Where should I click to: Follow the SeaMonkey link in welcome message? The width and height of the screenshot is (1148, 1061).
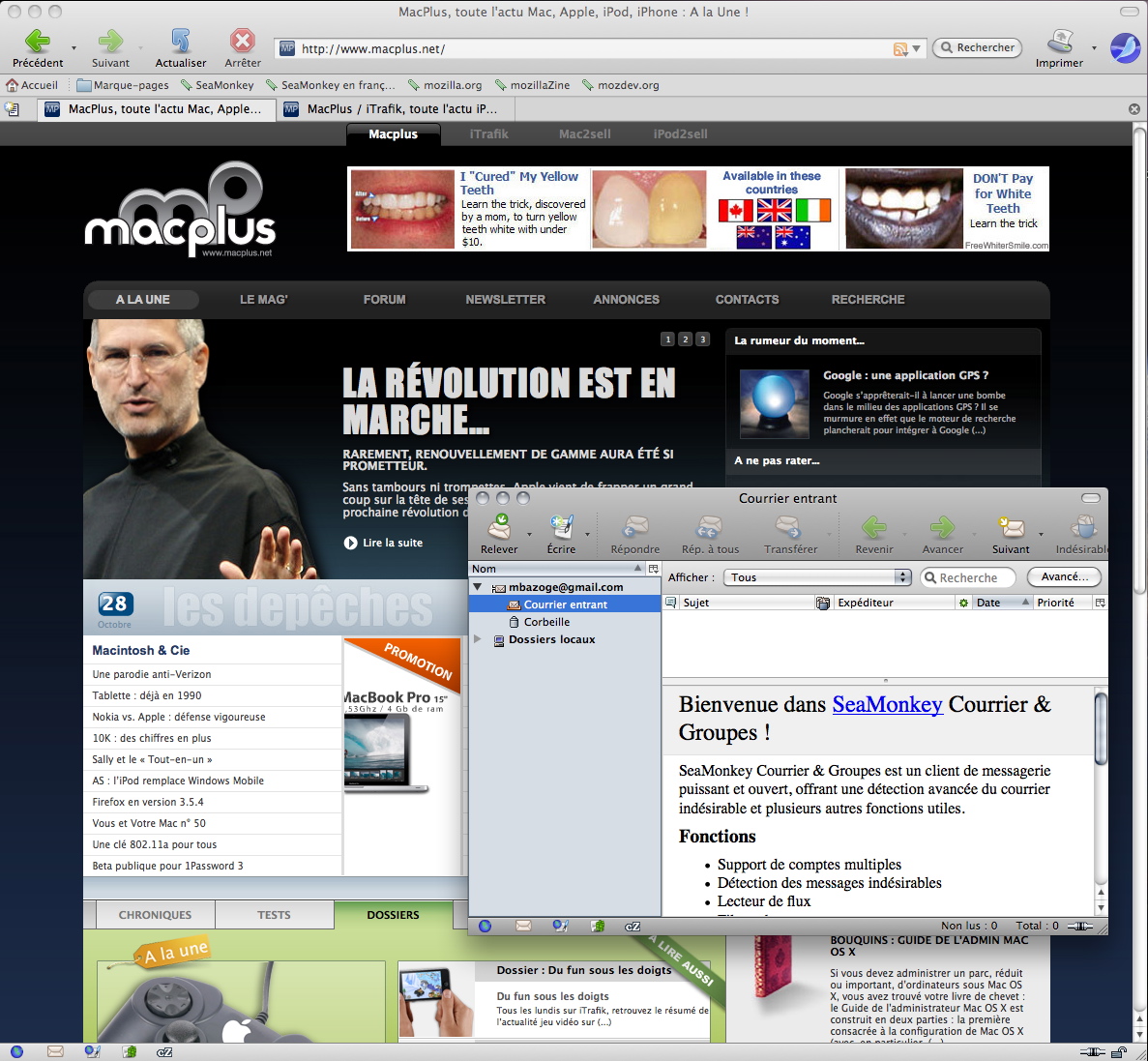[887, 704]
